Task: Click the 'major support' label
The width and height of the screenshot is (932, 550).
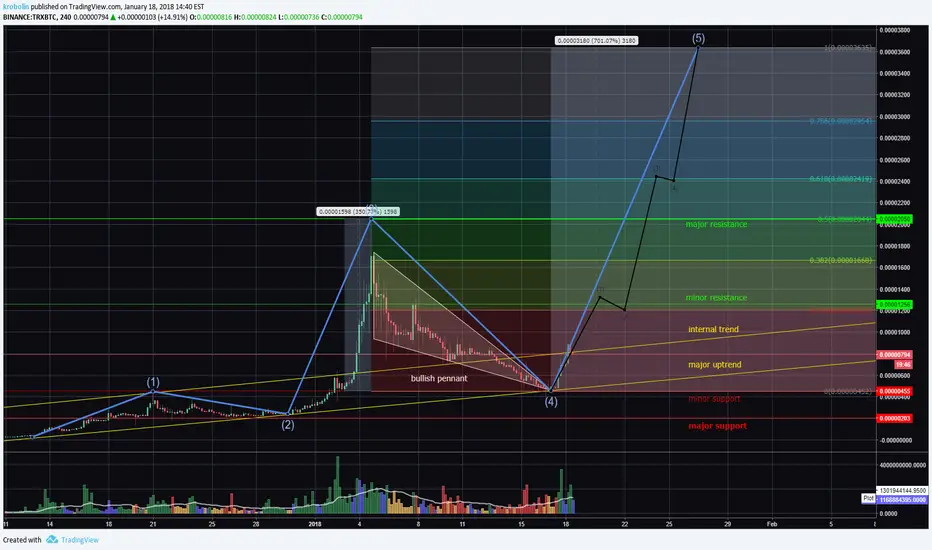Action: pyautogui.click(x=717, y=426)
